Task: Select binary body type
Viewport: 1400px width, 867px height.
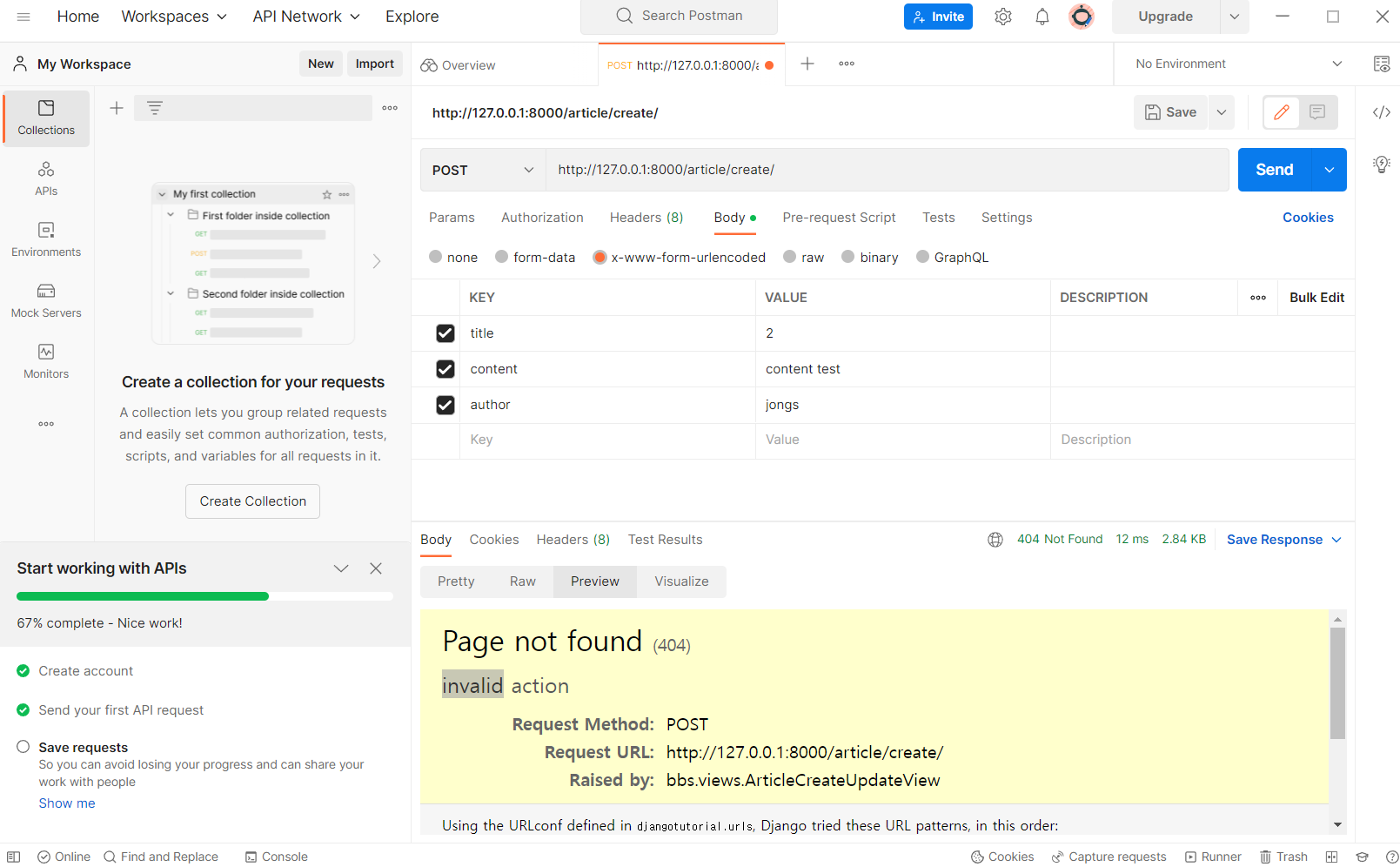Action: click(x=848, y=257)
